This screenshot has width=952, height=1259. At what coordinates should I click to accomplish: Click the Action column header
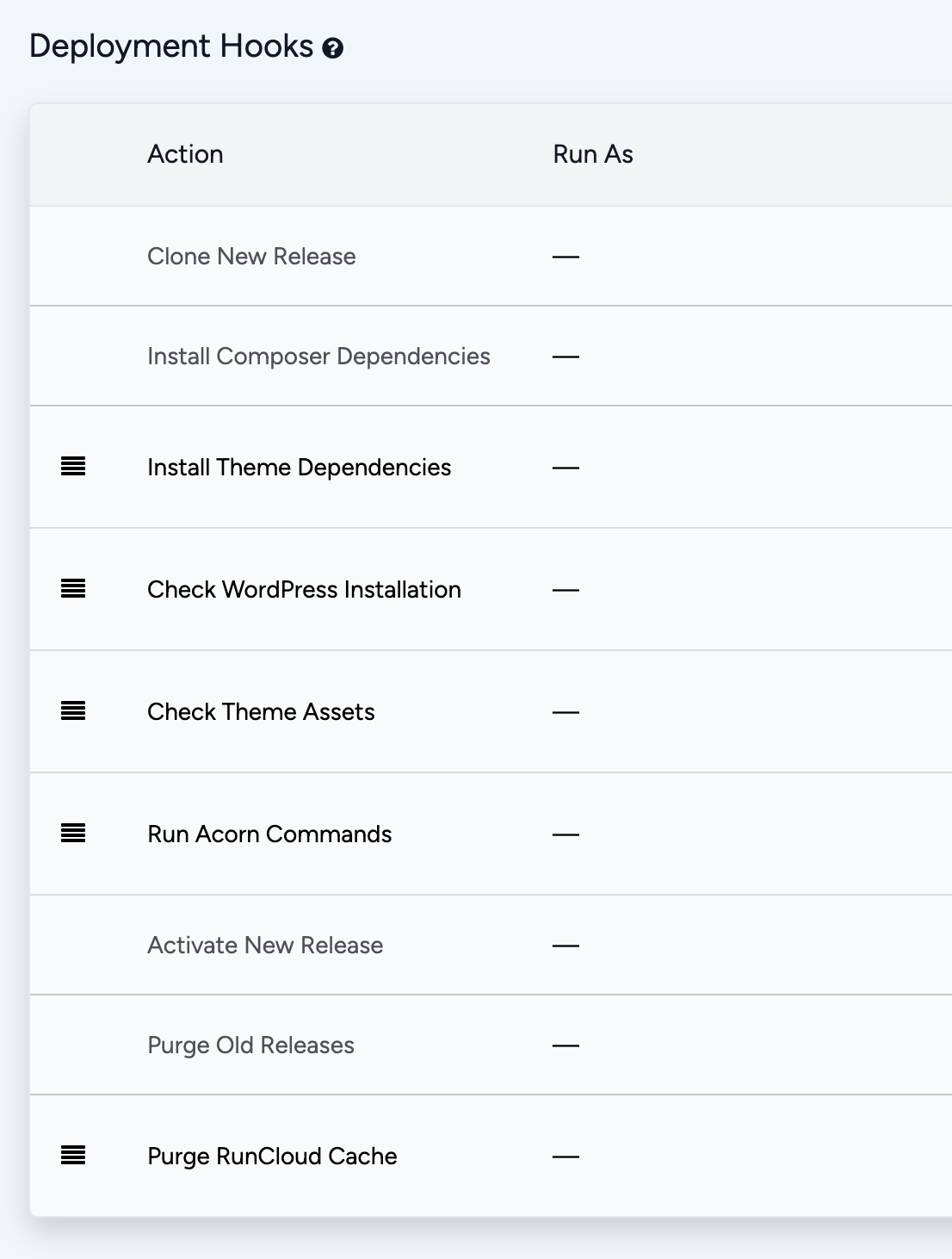185,154
